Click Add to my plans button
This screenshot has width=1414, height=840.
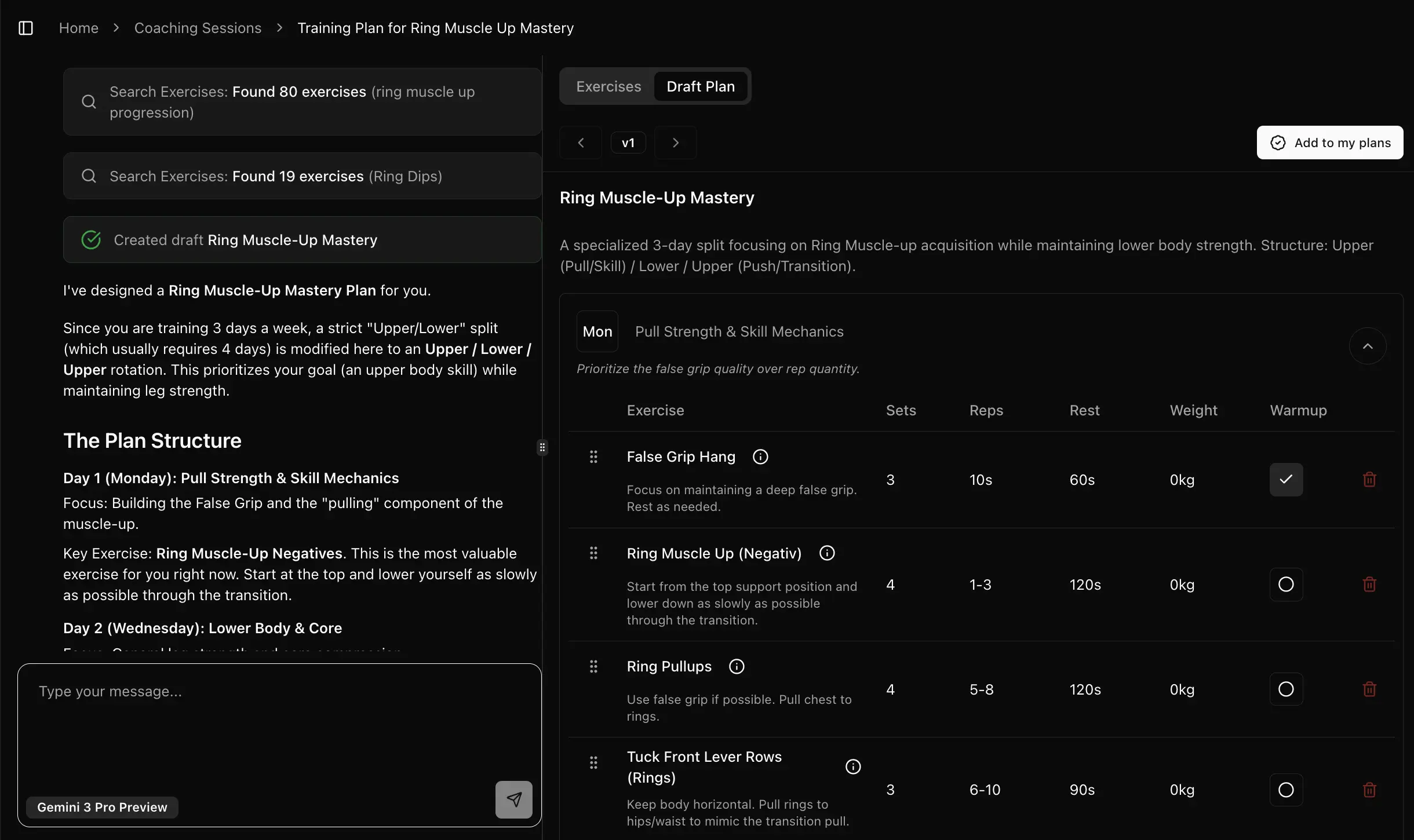(1330, 143)
